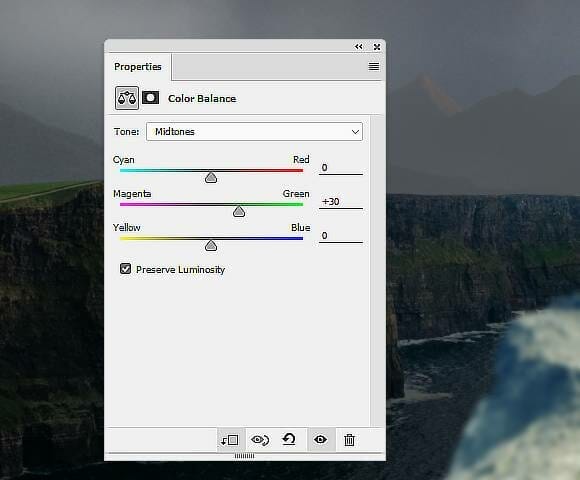Screen dimensions: 580x480
Task: Click the Cyan-Red slider handle
Action: (211, 178)
